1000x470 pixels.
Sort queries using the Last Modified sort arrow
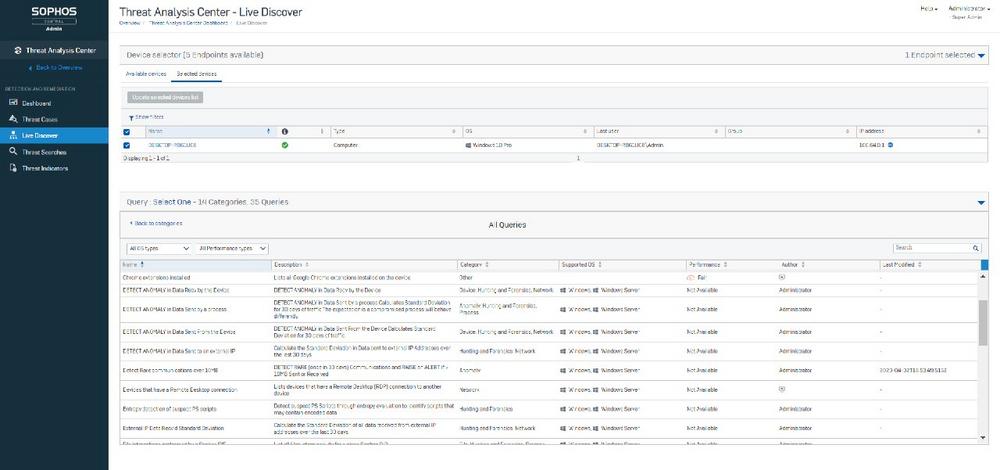[920, 264]
